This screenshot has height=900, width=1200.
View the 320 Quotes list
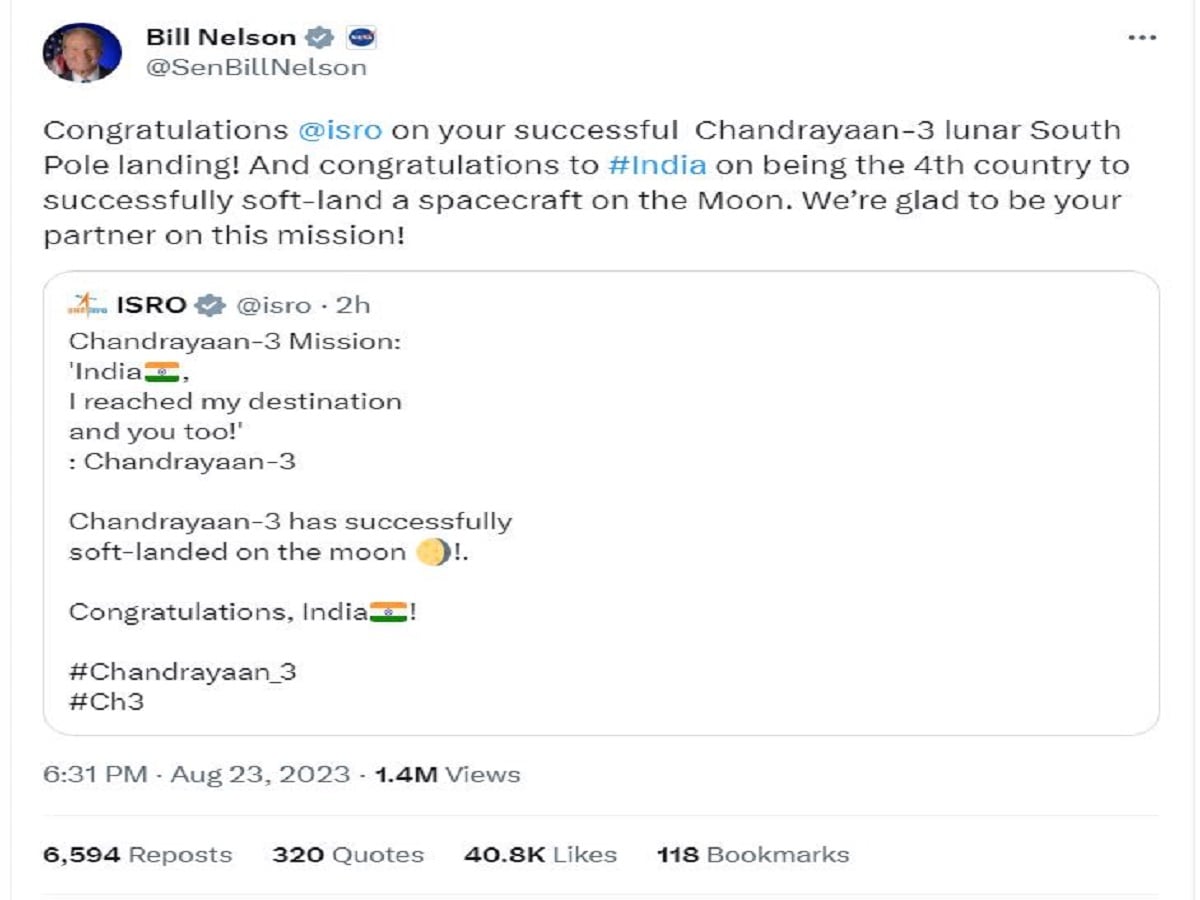click(x=347, y=855)
